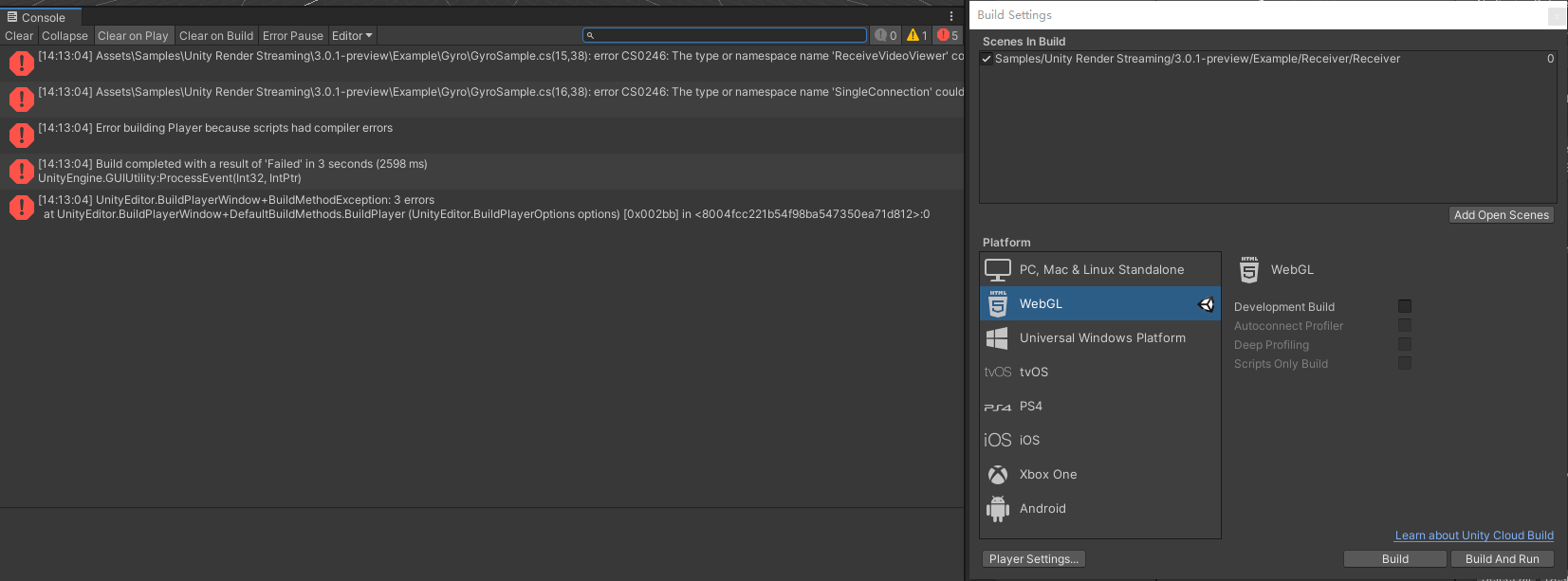
Task: Uncheck the Receiver scene checkbox
Action: click(x=987, y=59)
